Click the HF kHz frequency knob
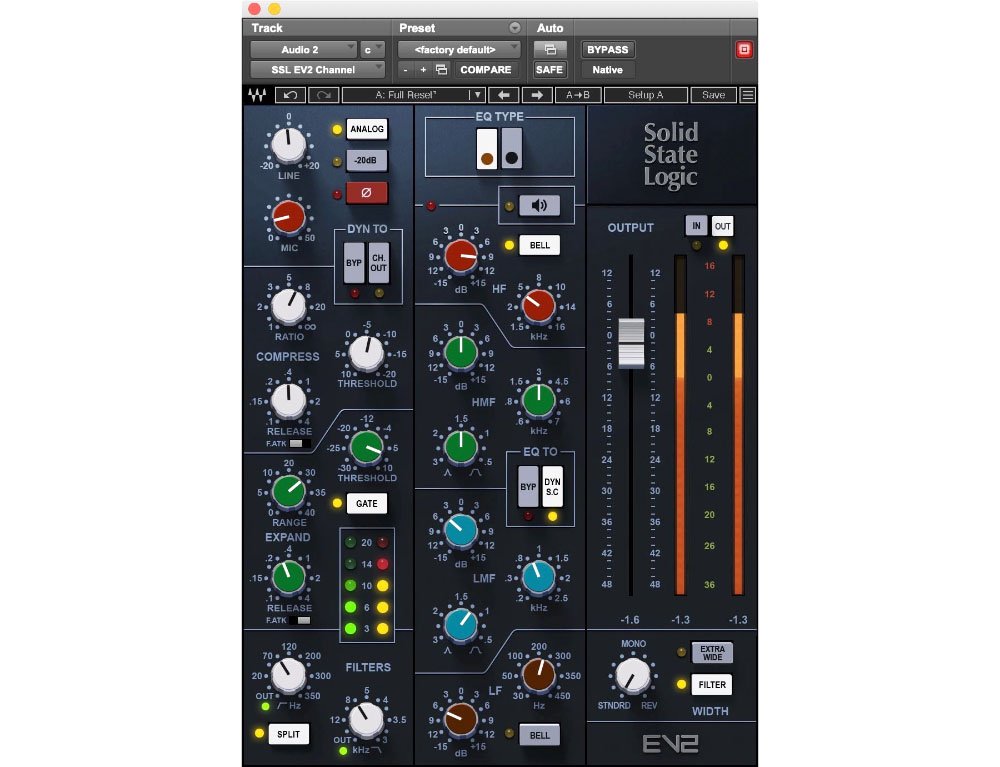Viewport: 1000px width, 767px height. coord(539,305)
